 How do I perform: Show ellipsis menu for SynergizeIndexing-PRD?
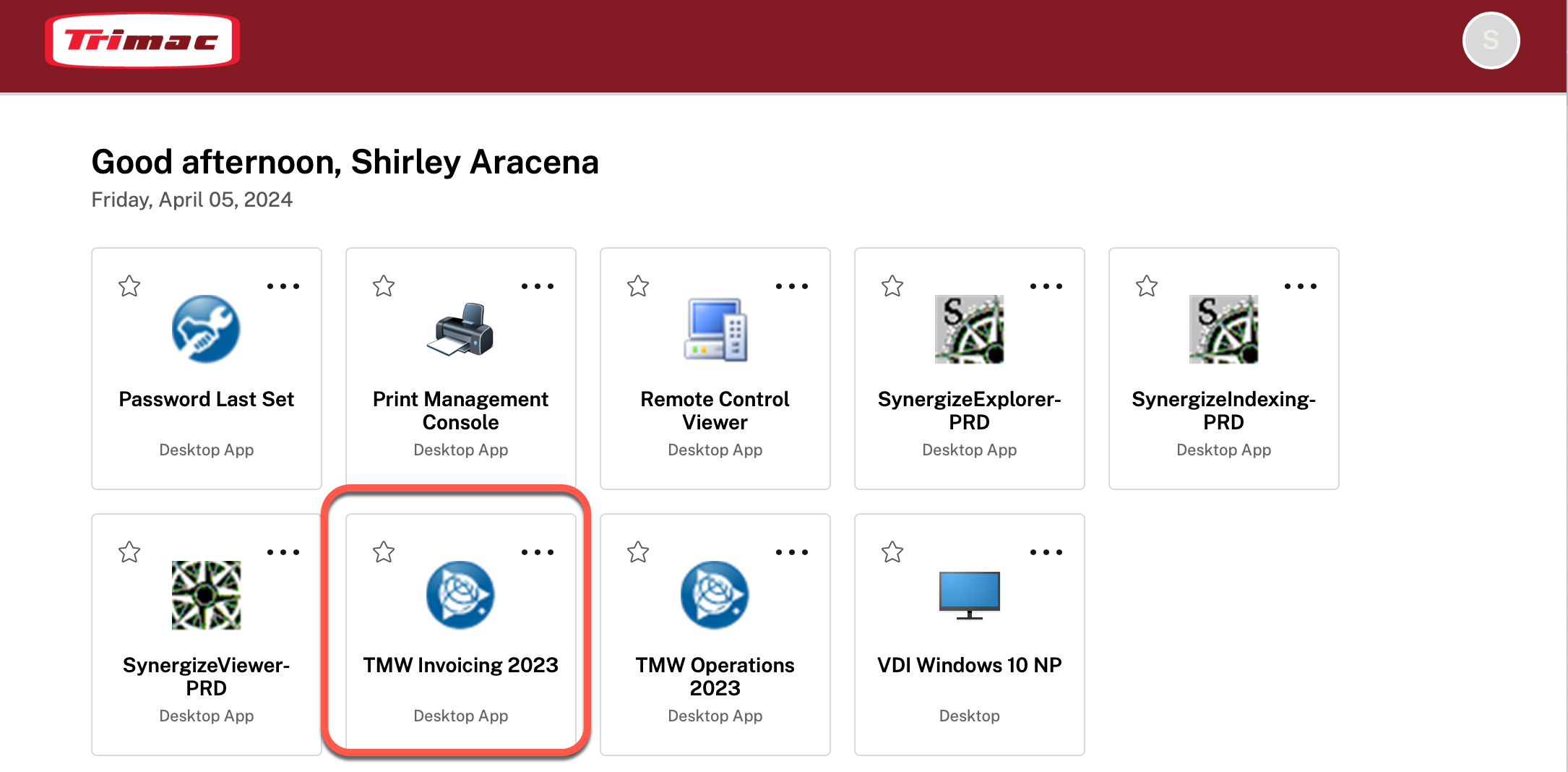1301,286
